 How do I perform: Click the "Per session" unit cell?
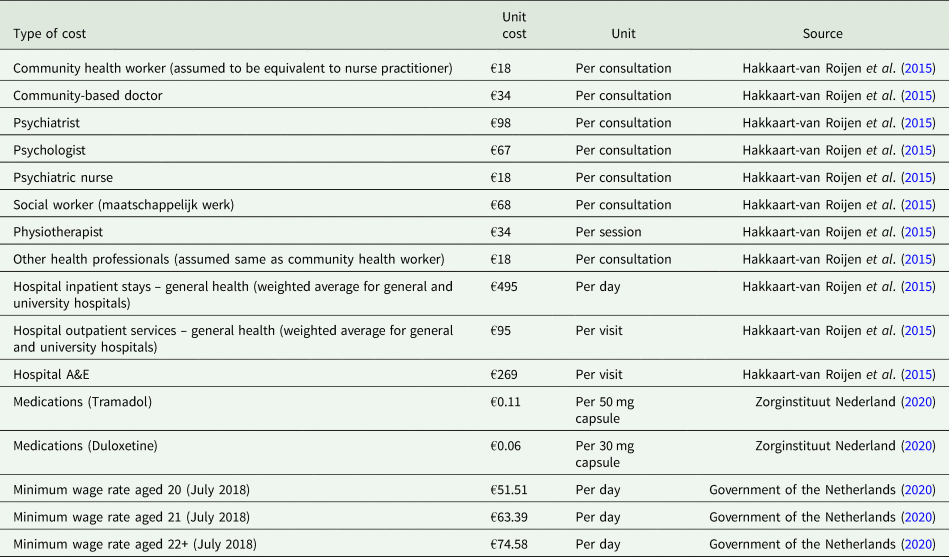tap(609, 232)
